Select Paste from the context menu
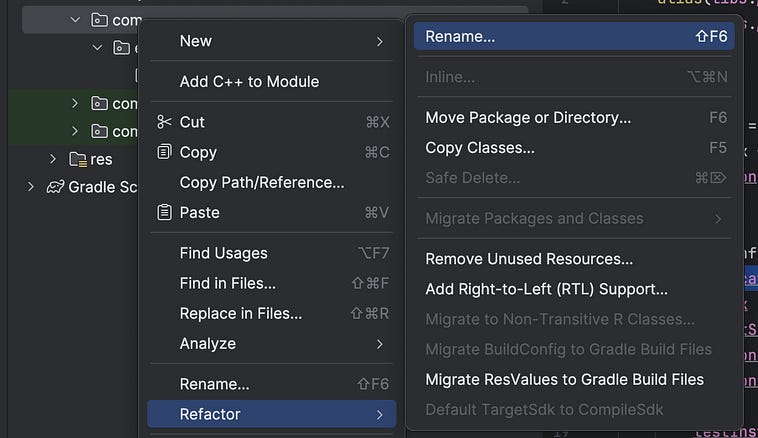The image size is (758, 438). tap(271, 212)
